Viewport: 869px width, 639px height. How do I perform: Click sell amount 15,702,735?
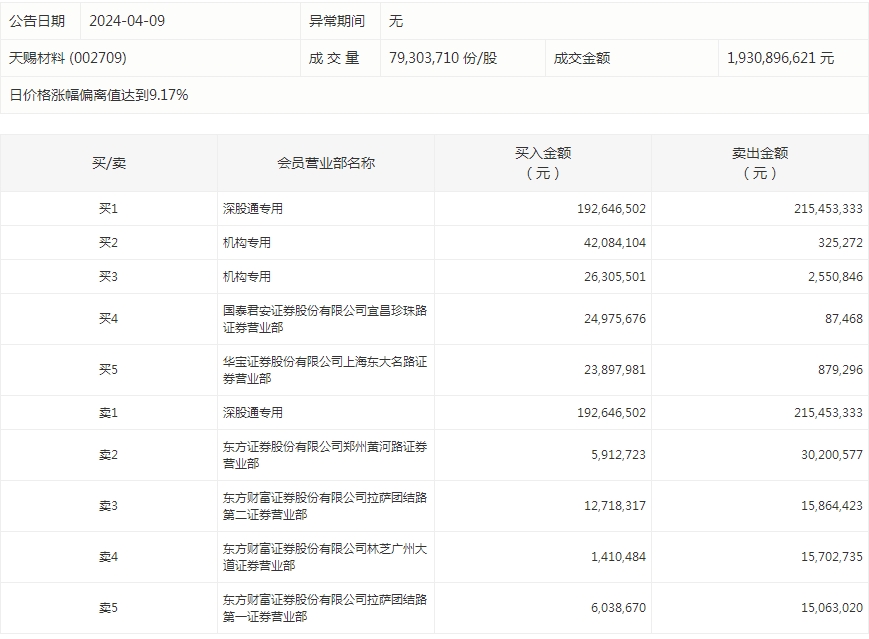click(832, 557)
